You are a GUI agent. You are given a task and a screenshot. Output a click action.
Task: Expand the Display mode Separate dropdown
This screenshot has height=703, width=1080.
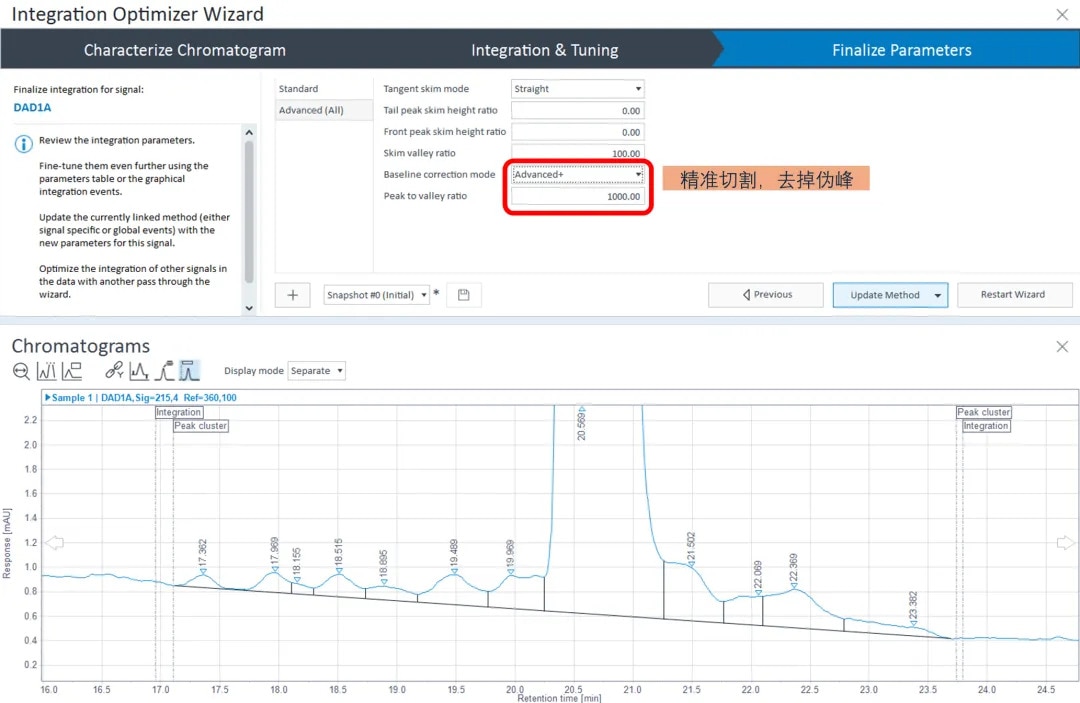pyautogui.click(x=316, y=371)
